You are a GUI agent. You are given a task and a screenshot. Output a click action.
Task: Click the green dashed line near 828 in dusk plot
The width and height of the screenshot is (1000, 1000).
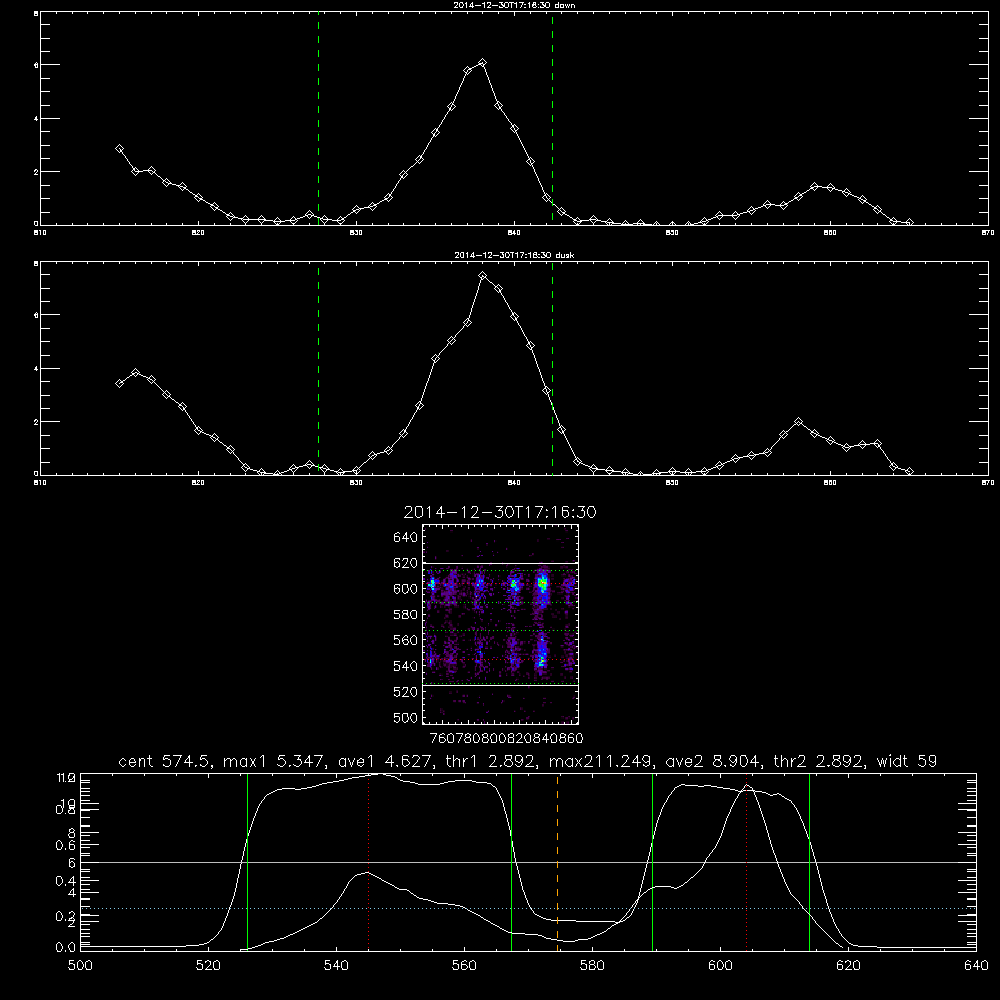(x=318, y=369)
